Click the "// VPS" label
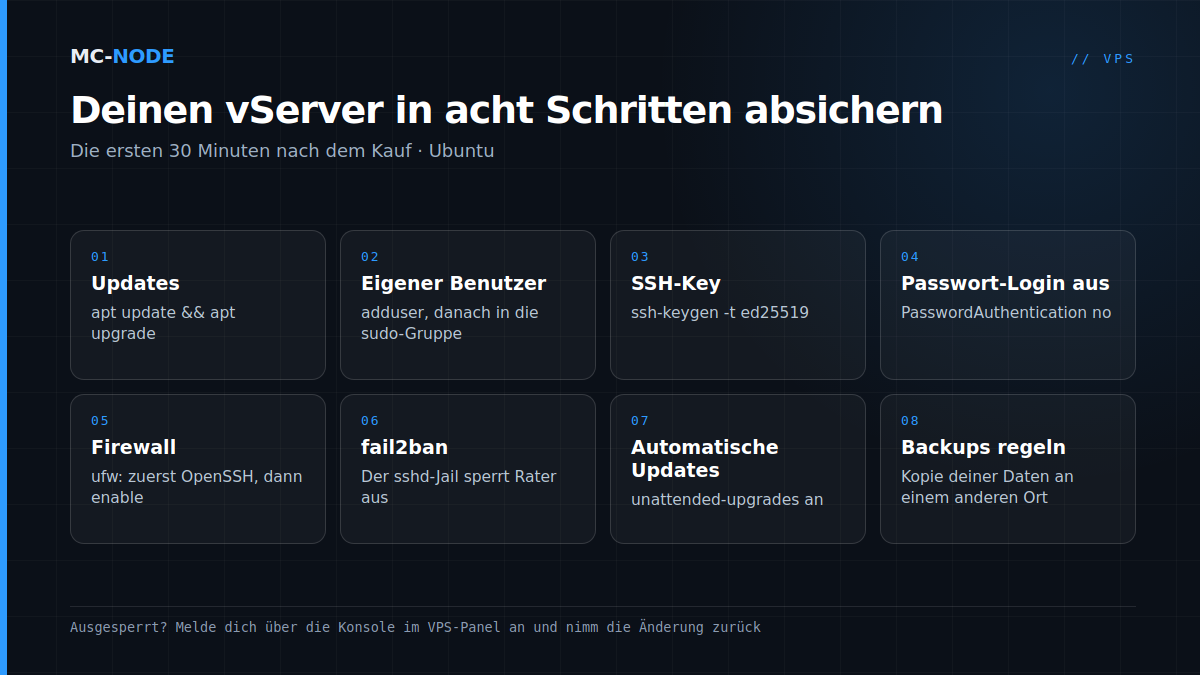Screen dimensions: 1200x675 click(1103, 59)
